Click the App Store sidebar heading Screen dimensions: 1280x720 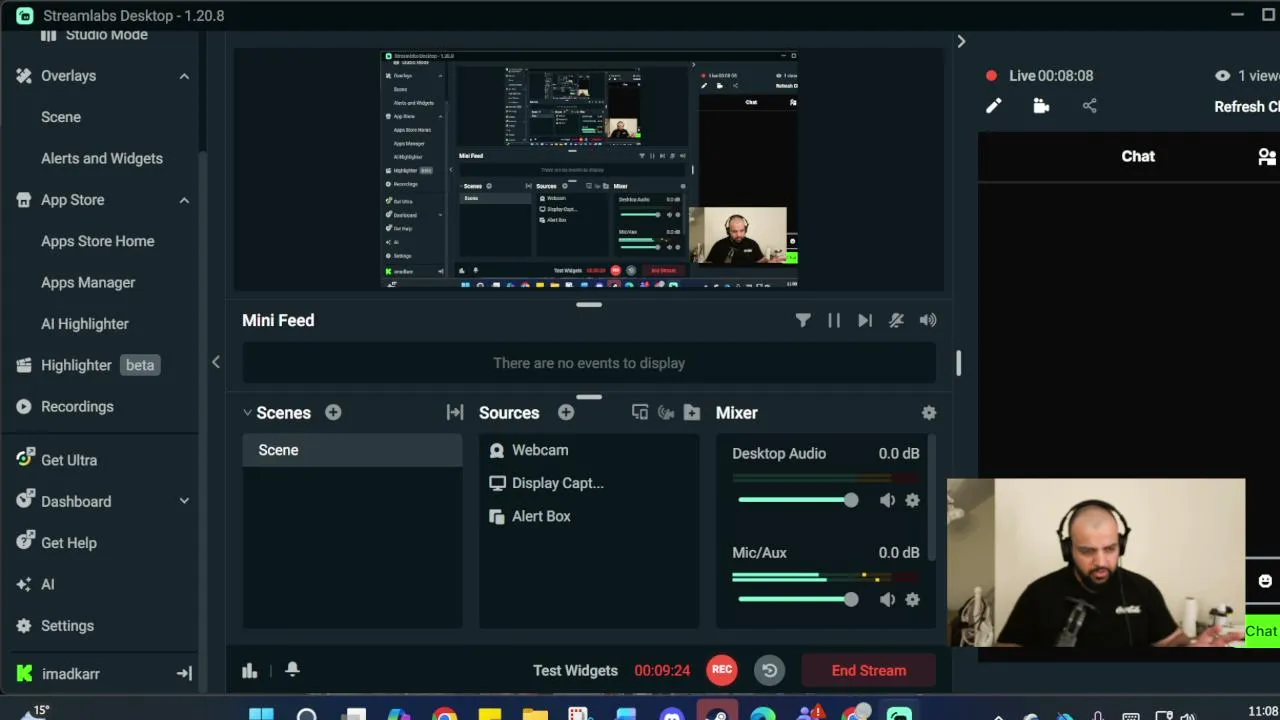pos(72,200)
